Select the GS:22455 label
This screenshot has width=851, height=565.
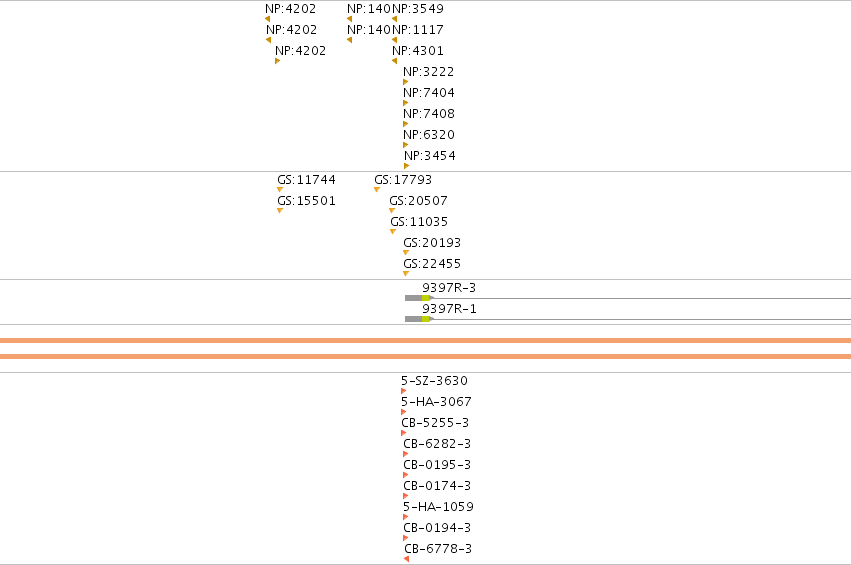432,264
